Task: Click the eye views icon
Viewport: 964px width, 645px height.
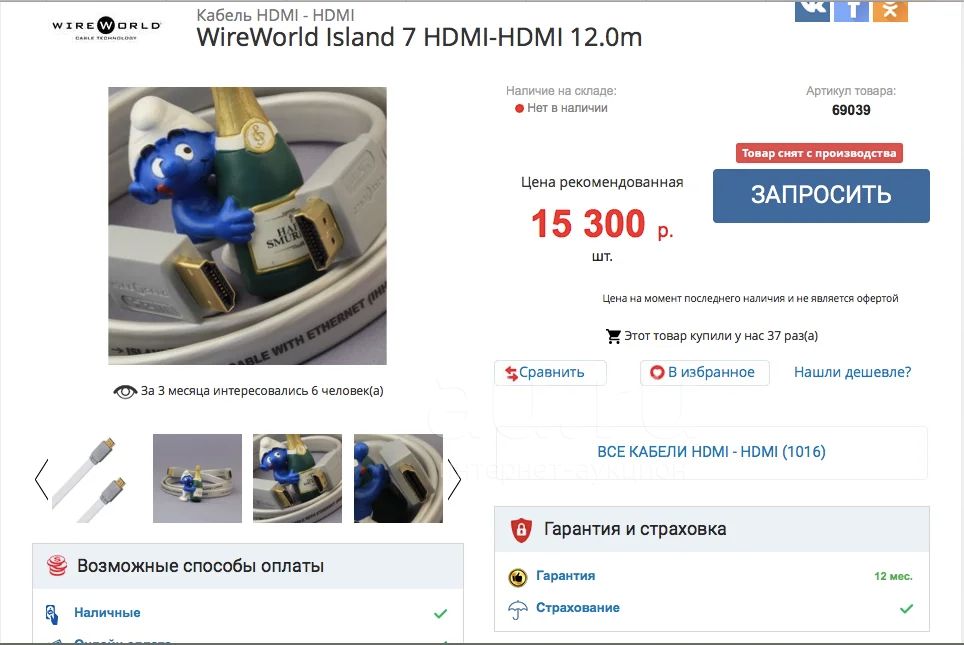Action: [x=125, y=392]
